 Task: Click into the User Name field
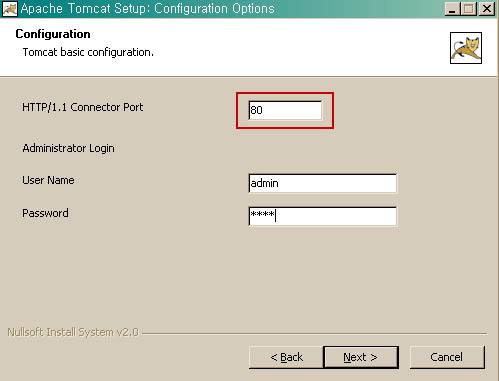(x=323, y=183)
